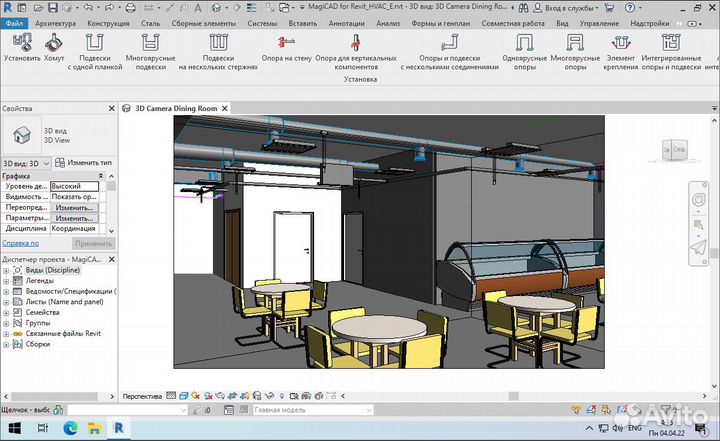Image resolution: width=720 pixels, height=441 pixels.
Task: Undo the last action
Action: tap(88, 8)
